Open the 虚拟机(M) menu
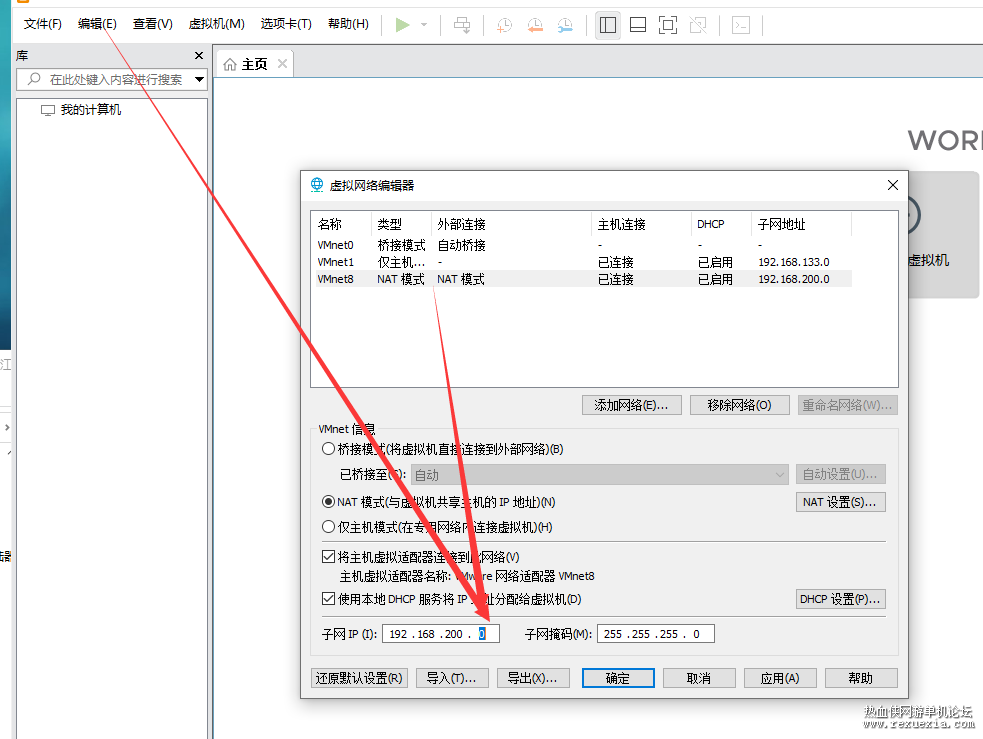The width and height of the screenshot is (983, 739). 216,24
